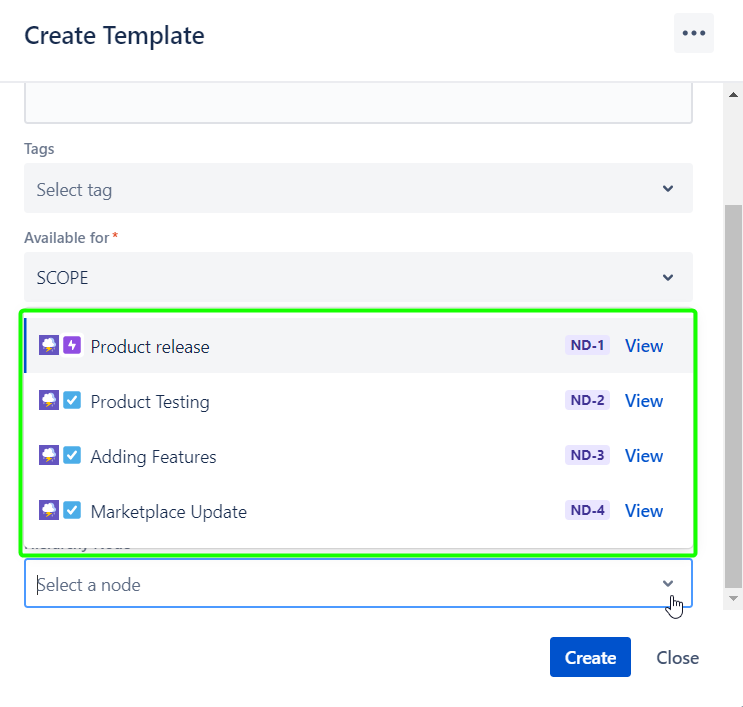Select Product release from the list
The height and width of the screenshot is (707, 743).
tap(150, 347)
